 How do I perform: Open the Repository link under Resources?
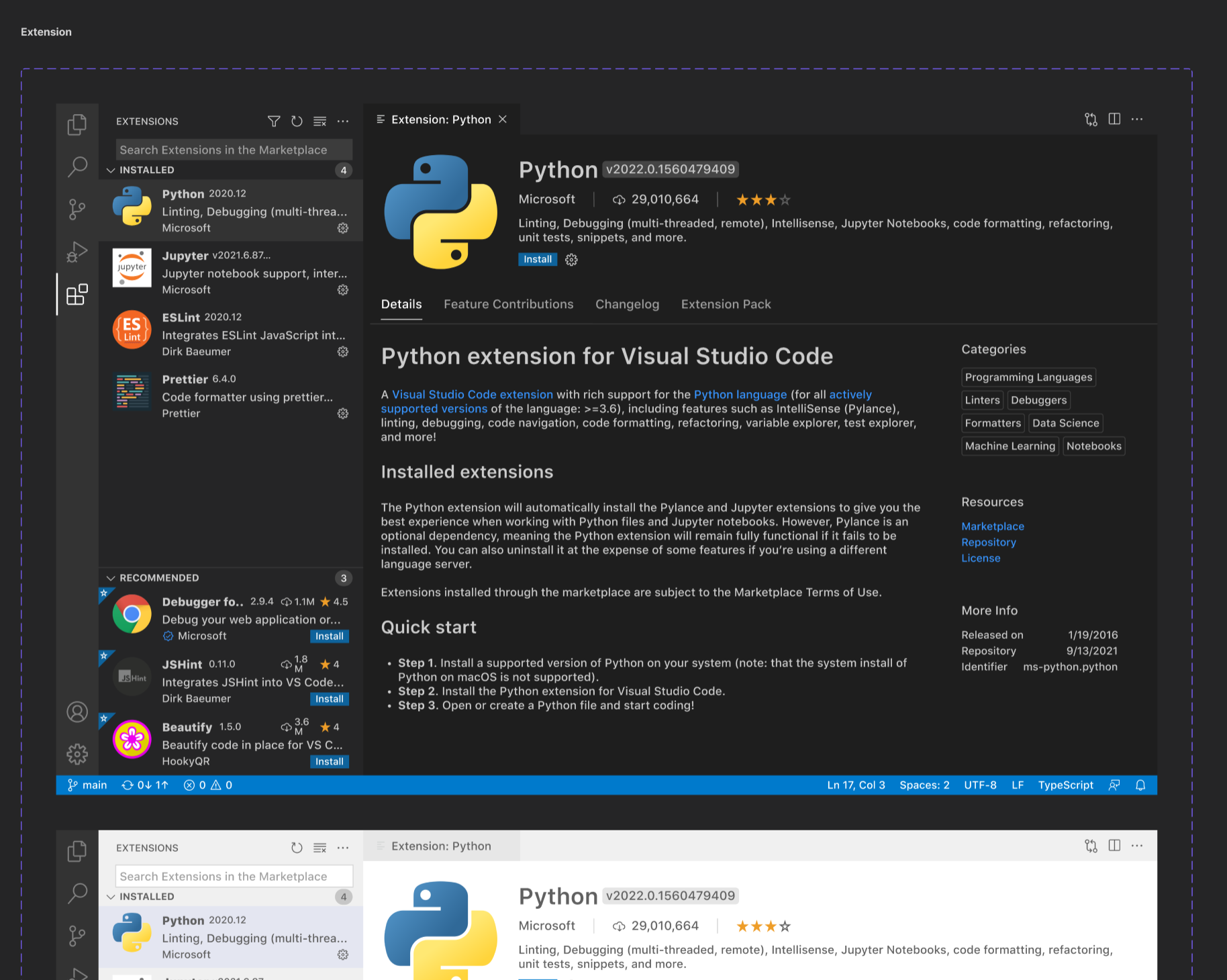tap(989, 542)
